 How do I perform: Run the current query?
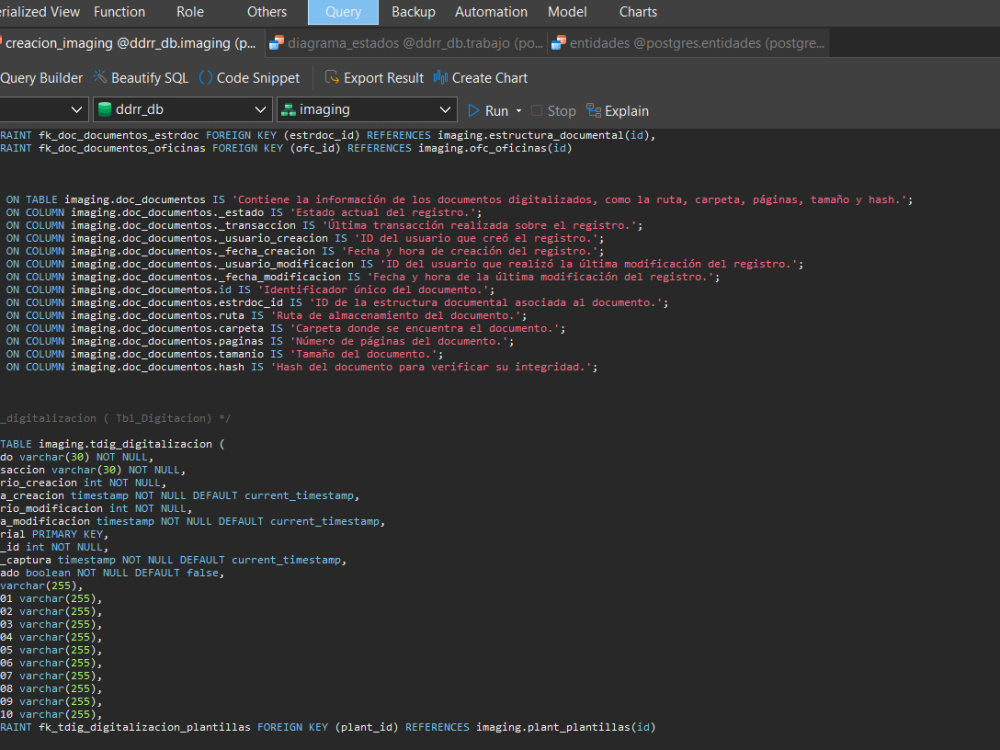tap(496, 111)
